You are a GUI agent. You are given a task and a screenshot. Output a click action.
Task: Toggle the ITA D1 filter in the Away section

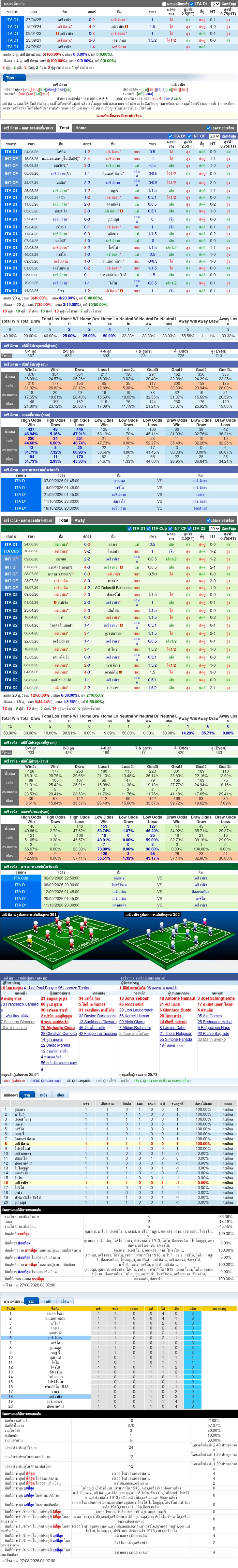coord(130,528)
